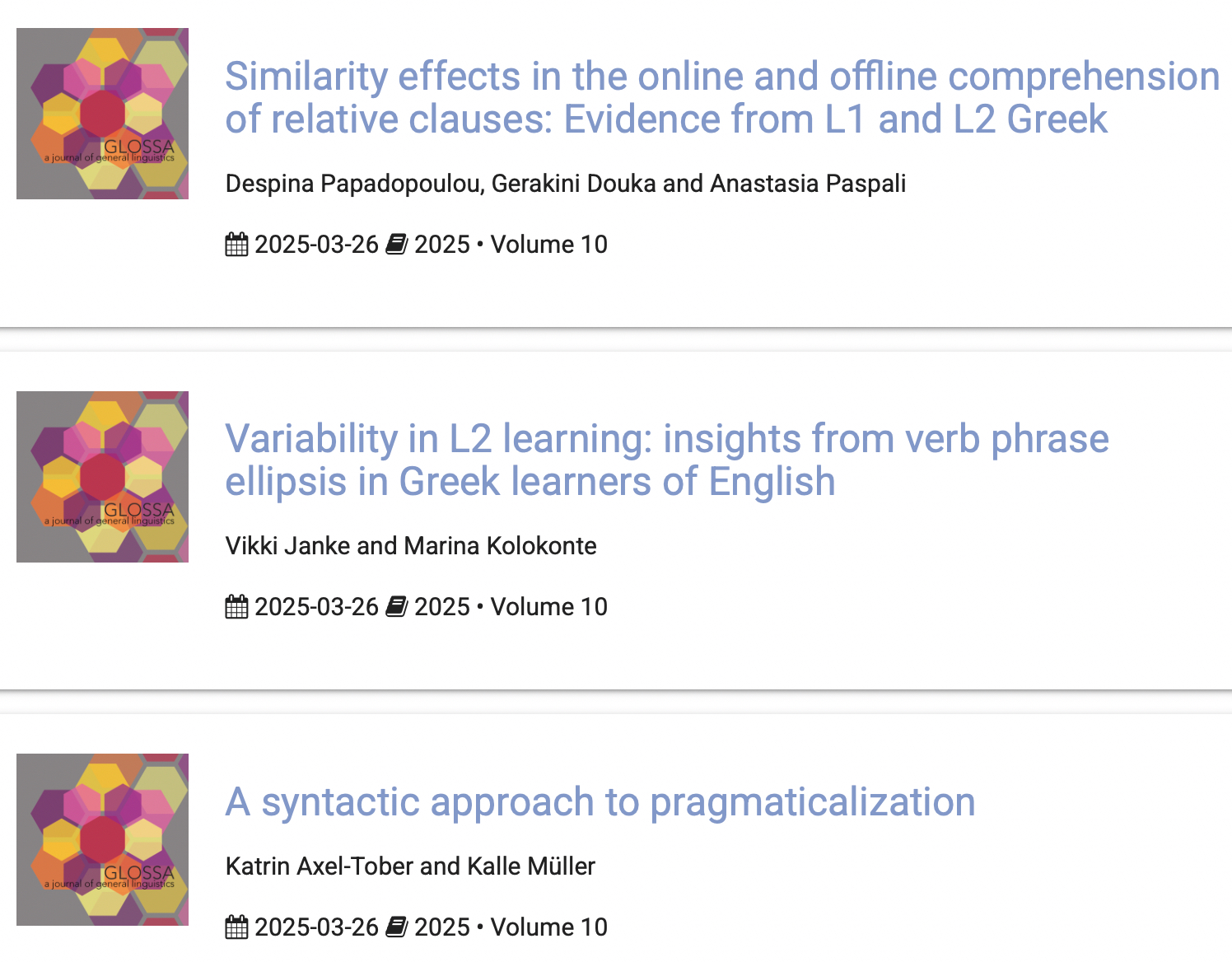Click the book icon under the Variability in L2 learning article
Viewport: 1232px width, 962px height.
[396, 607]
